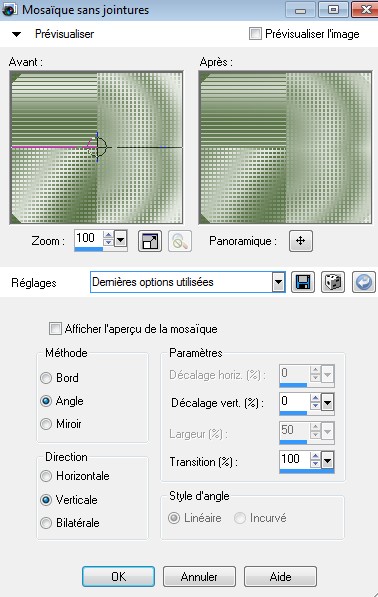Confirm the effect with the OK button
378x597 pixels.
click(x=118, y=576)
